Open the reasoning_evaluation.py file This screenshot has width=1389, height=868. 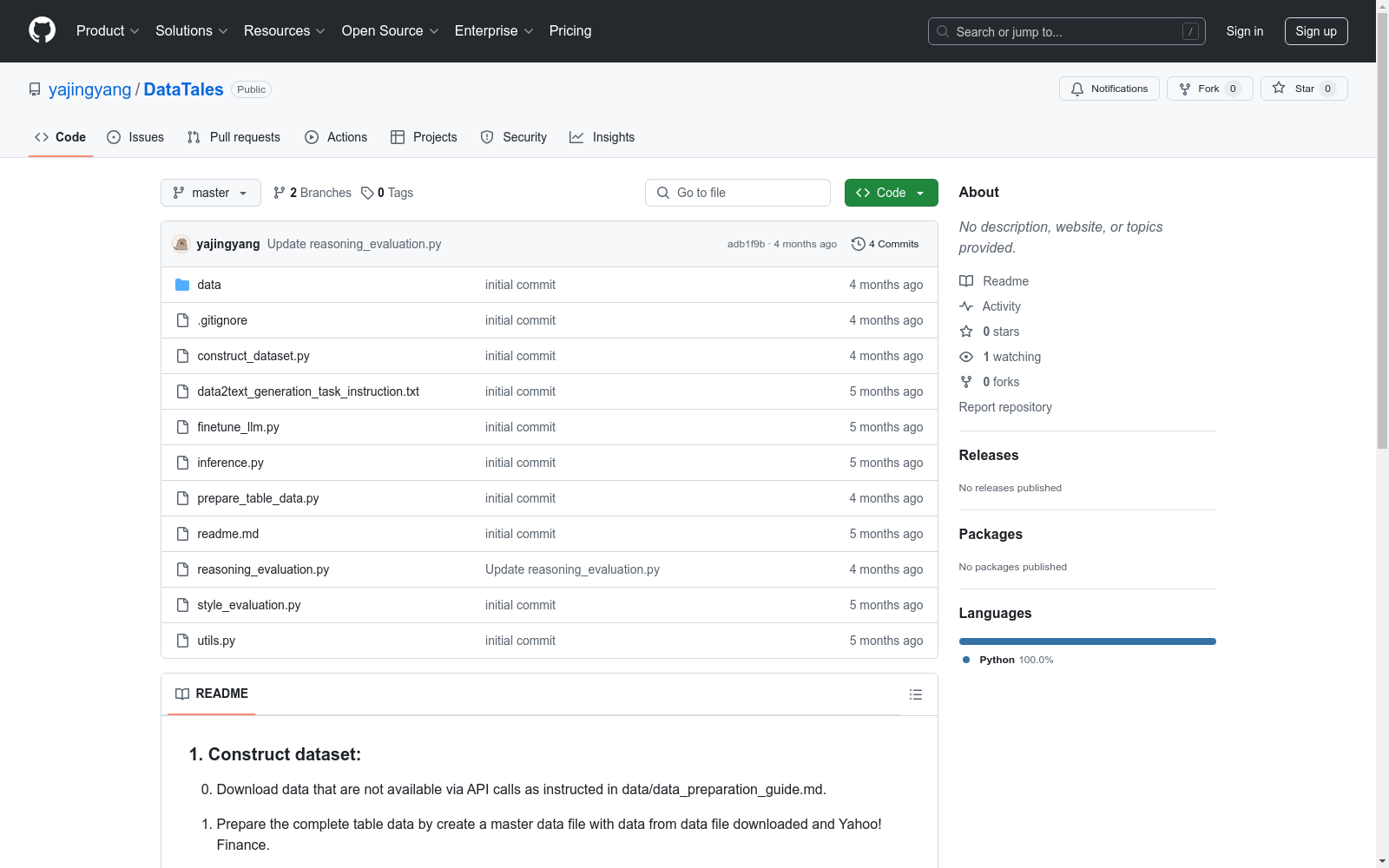pos(263,569)
